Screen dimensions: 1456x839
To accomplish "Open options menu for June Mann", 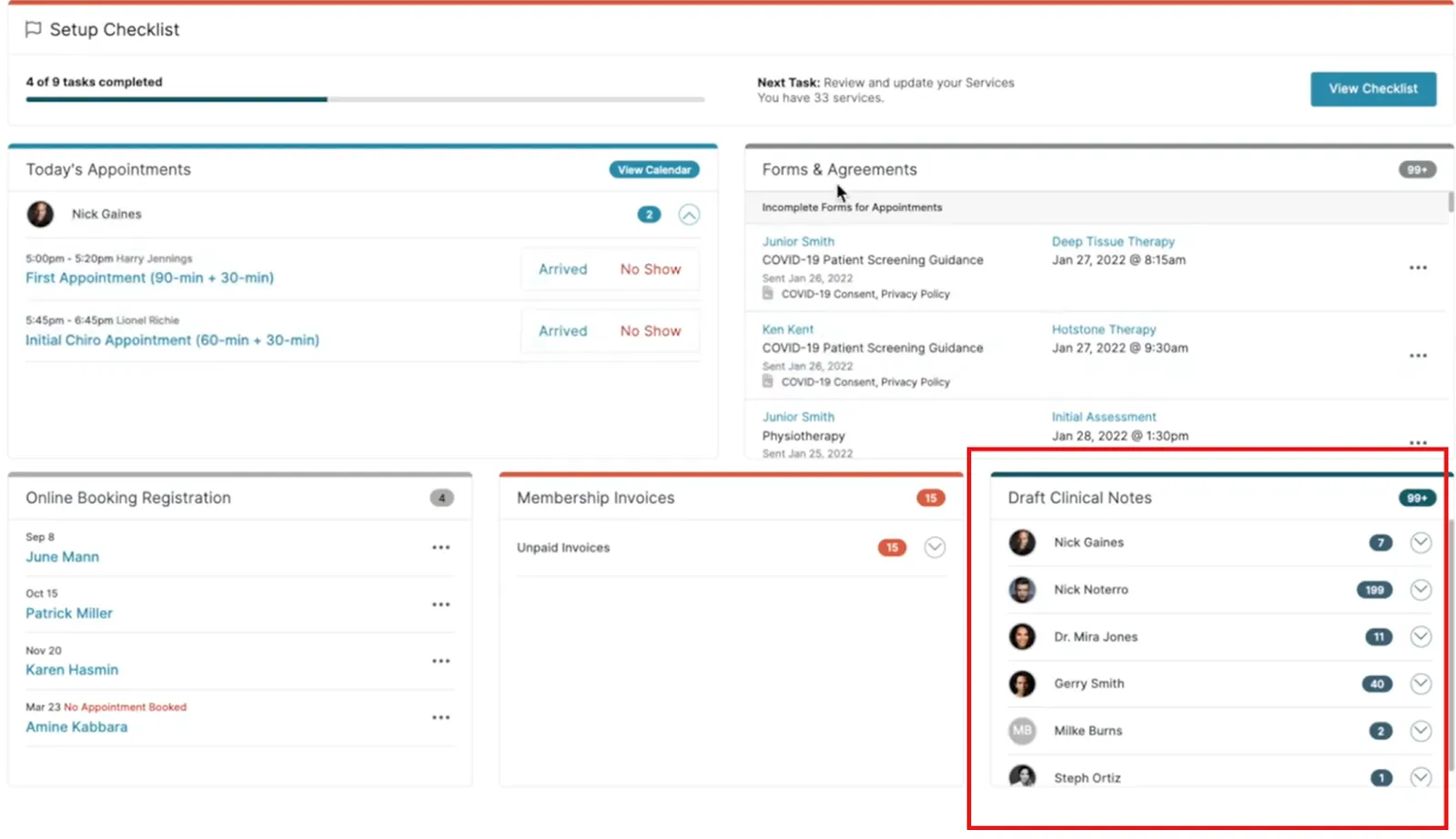I will tap(441, 548).
